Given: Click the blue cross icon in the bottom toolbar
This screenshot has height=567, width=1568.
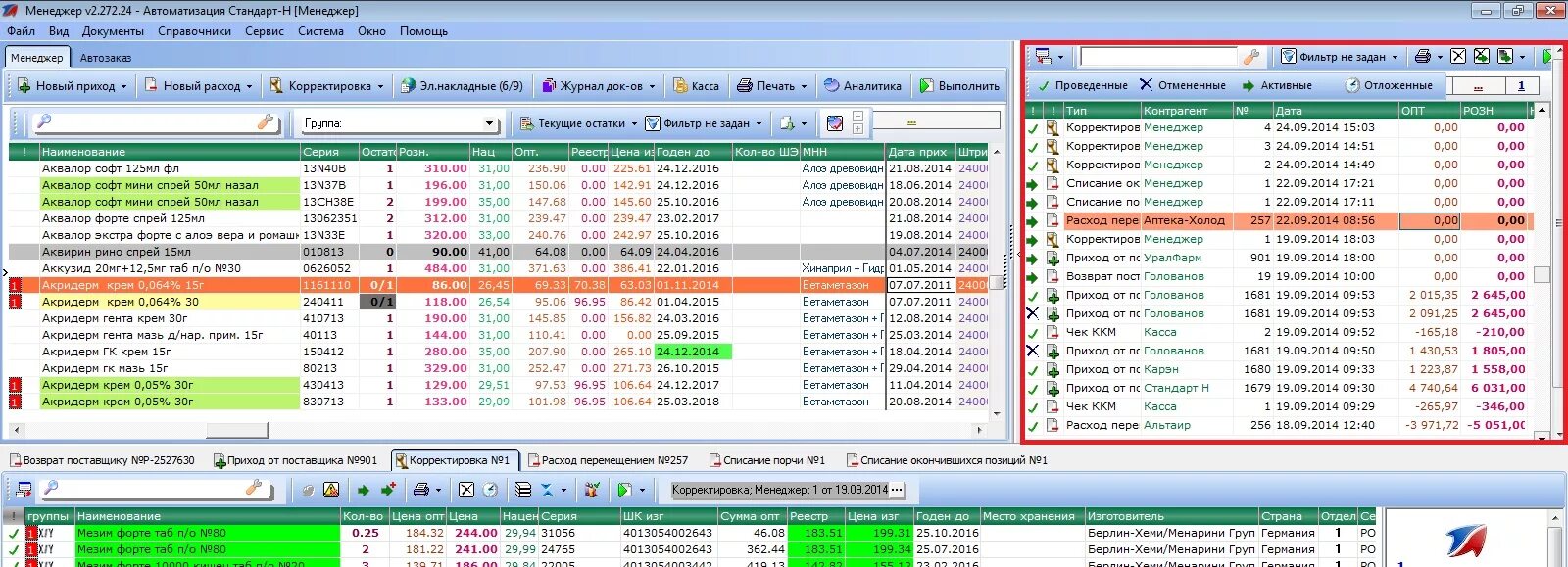Looking at the screenshot, I should [x=547, y=490].
